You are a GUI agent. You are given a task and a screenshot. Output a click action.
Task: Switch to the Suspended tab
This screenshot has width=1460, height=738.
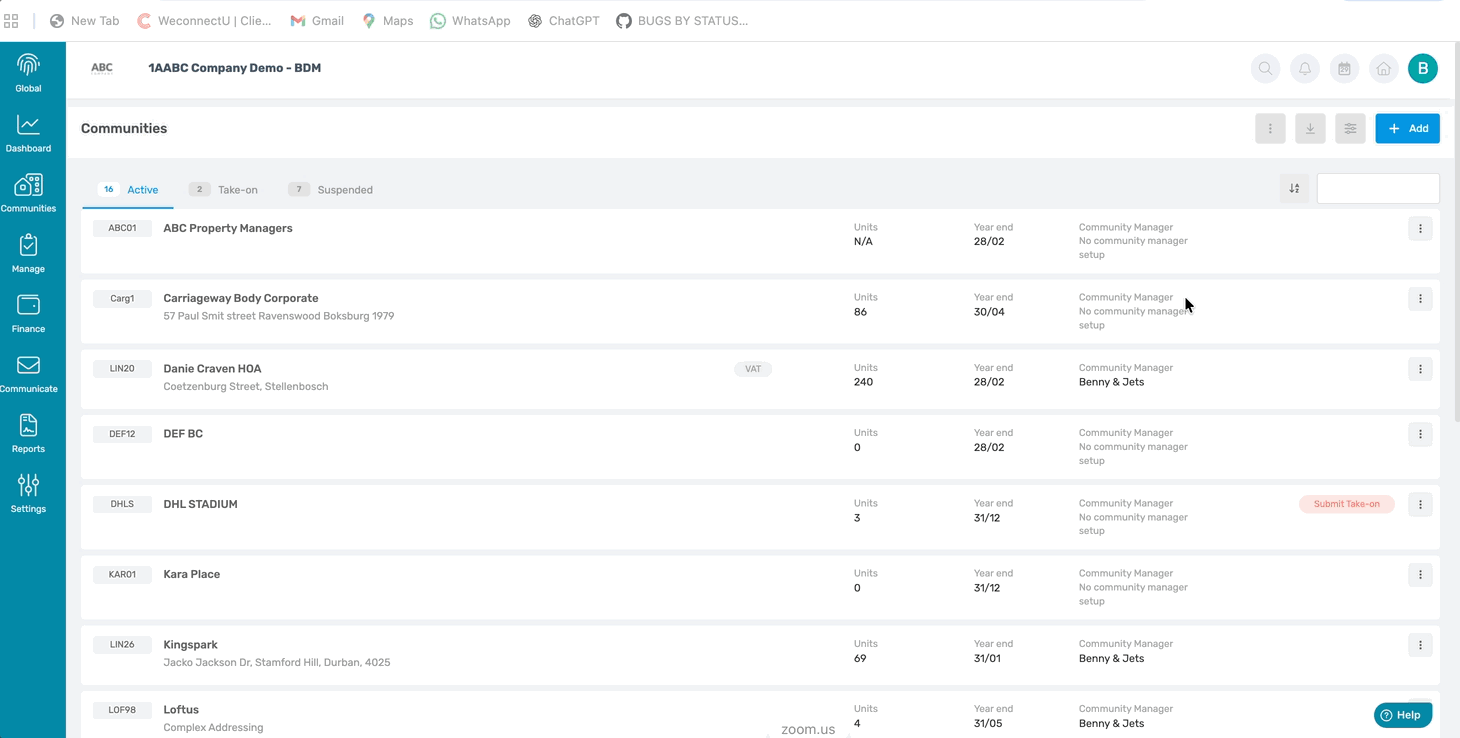pyautogui.click(x=331, y=189)
